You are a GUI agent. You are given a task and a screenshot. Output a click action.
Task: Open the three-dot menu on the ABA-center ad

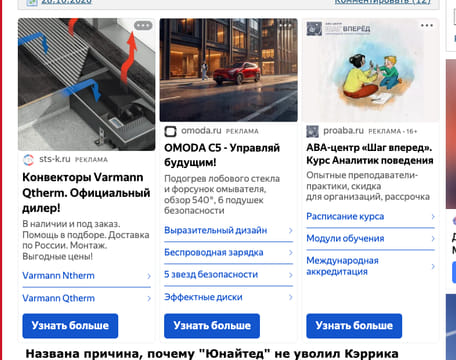coord(427,26)
